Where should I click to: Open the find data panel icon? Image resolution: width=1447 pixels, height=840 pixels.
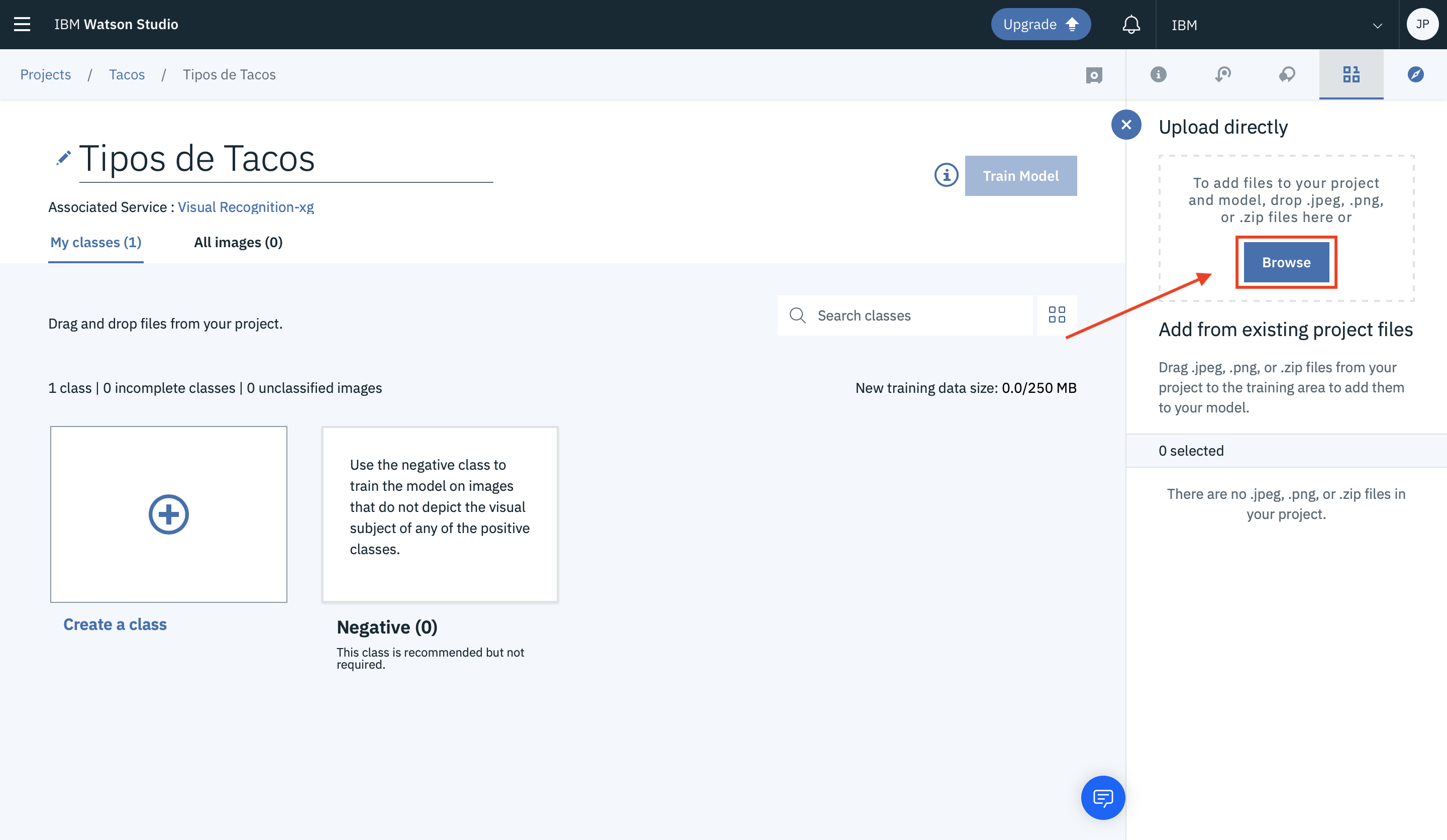tap(1351, 75)
